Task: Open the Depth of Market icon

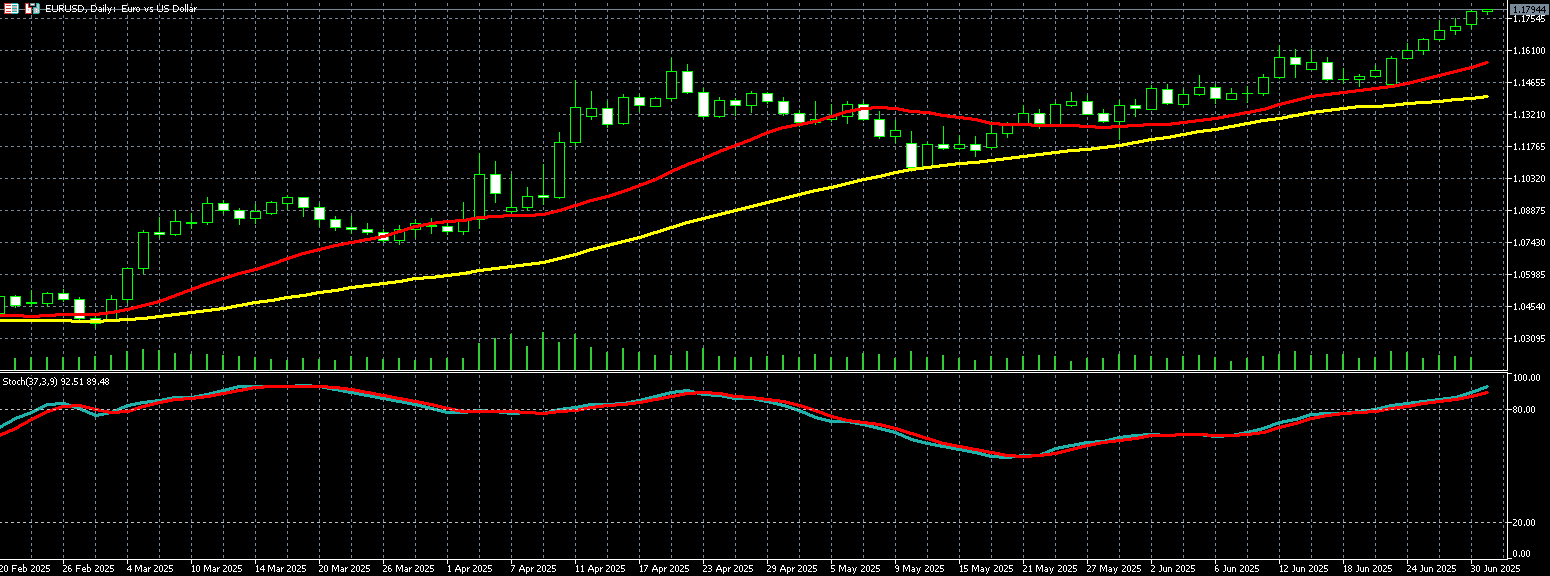Action: pyautogui.click(x=32, y=8)
